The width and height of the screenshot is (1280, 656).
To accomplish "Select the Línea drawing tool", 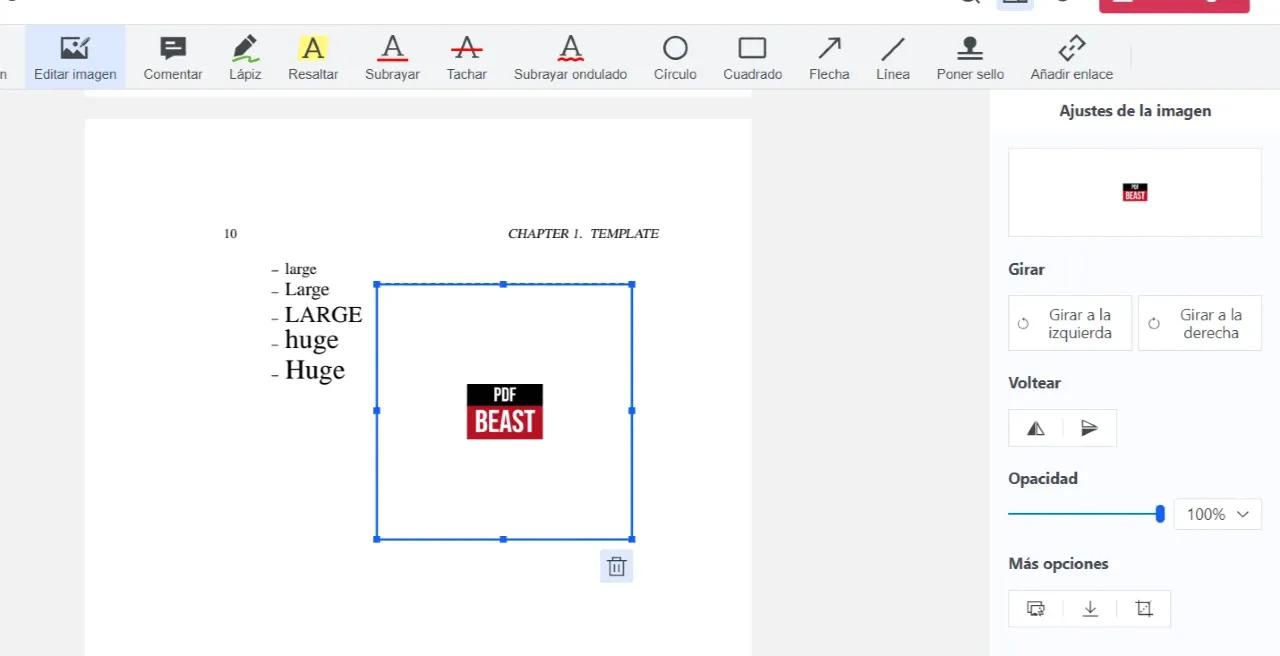I will [x=893, y=58].
